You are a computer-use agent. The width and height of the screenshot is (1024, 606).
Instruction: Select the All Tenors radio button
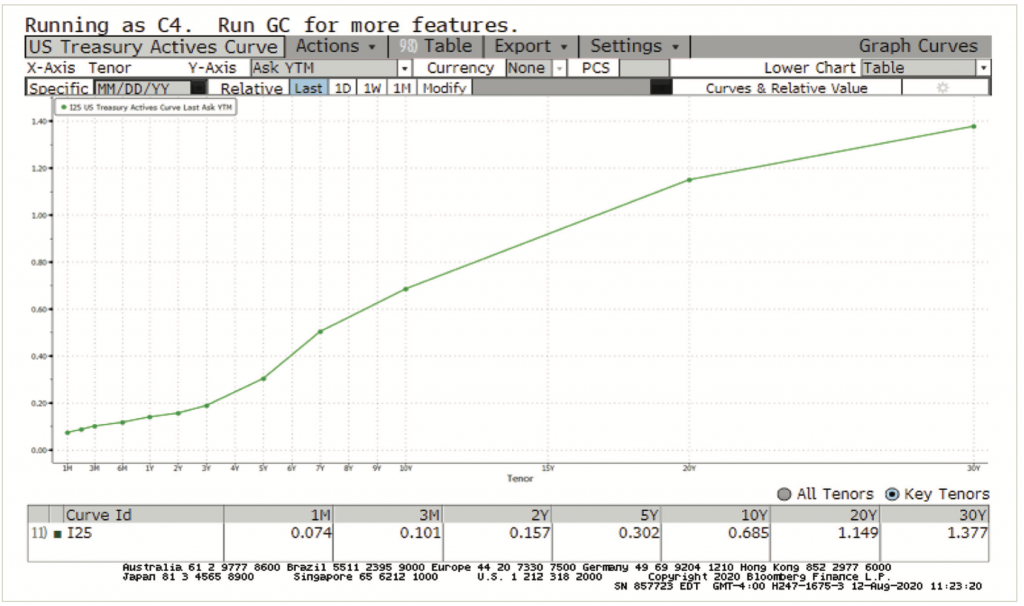click(784, 493)
